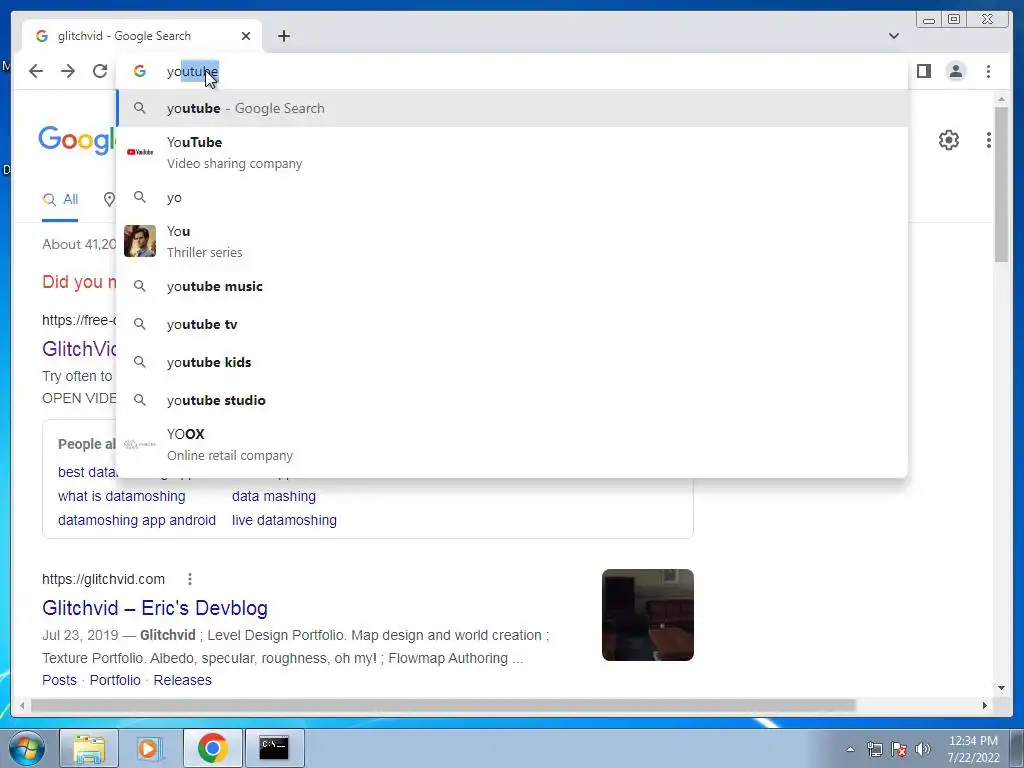The image size is (1024, 768).
Task: Select the 'youtube tv' suggestion
Action: tap(512, 324)
